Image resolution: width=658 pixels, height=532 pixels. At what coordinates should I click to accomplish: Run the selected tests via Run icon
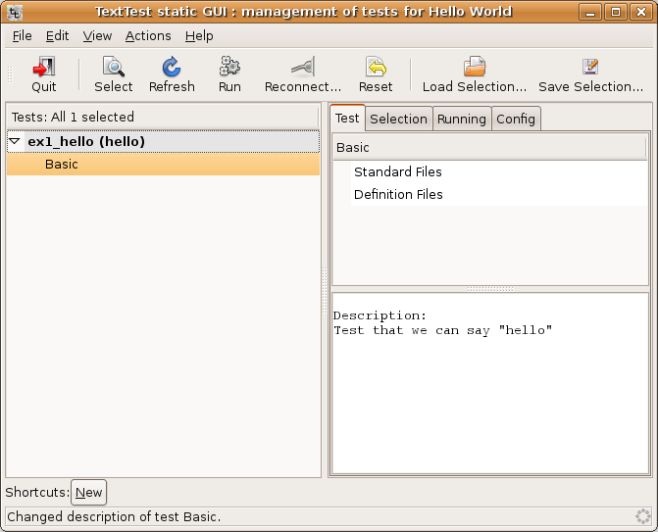tap(230, 66)
